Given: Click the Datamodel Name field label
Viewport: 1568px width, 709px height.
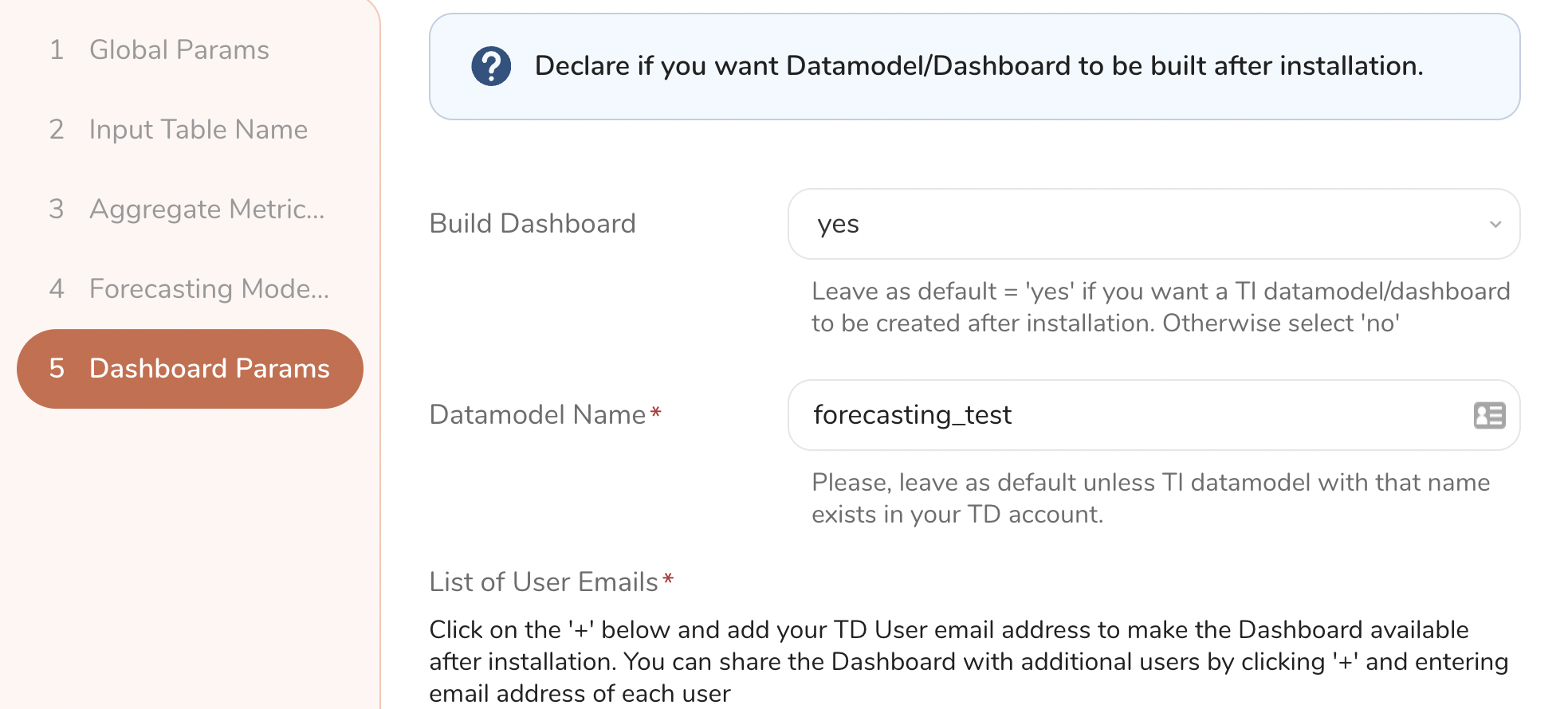Looking at the screenshot, I should pos(537,415).
